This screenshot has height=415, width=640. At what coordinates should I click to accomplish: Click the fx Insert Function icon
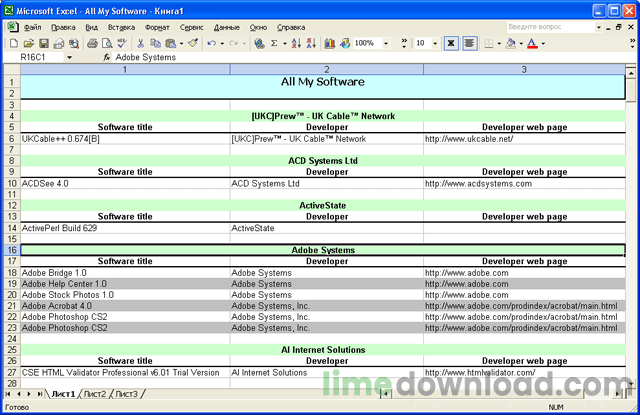coord(107,58)
